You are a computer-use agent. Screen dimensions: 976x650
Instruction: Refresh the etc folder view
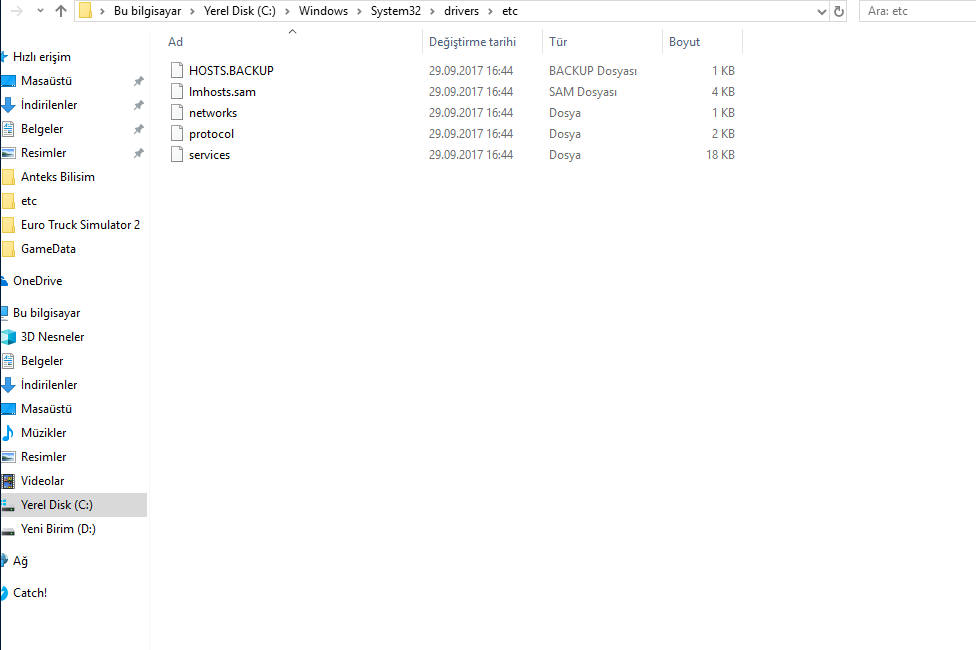(838, 11)
